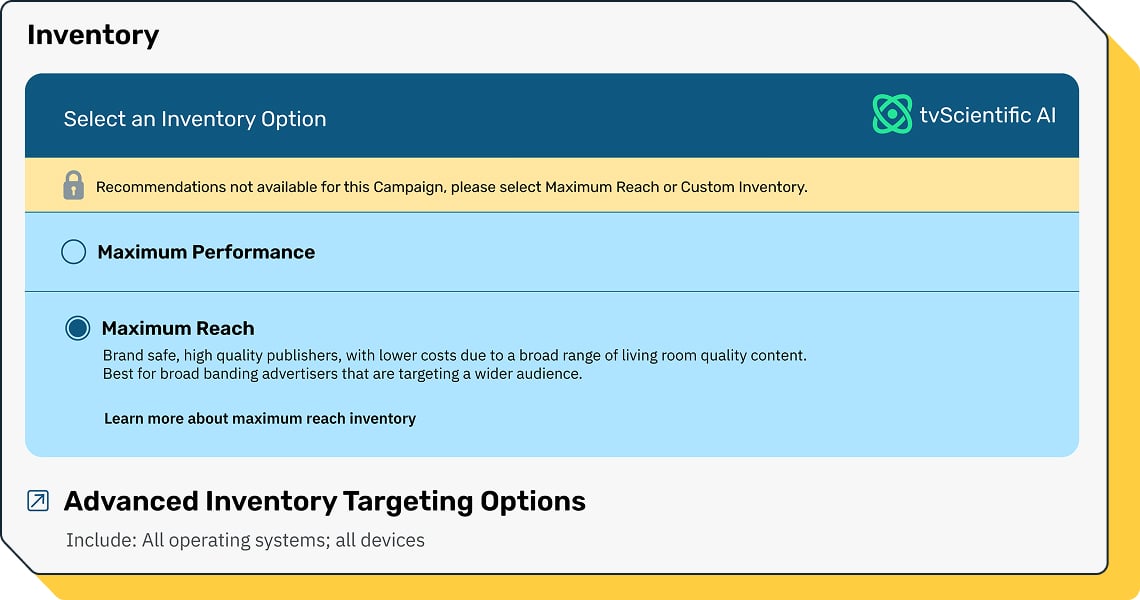Click the dark blue header bar
1140x600 pixels.
[x=553, y=116]
